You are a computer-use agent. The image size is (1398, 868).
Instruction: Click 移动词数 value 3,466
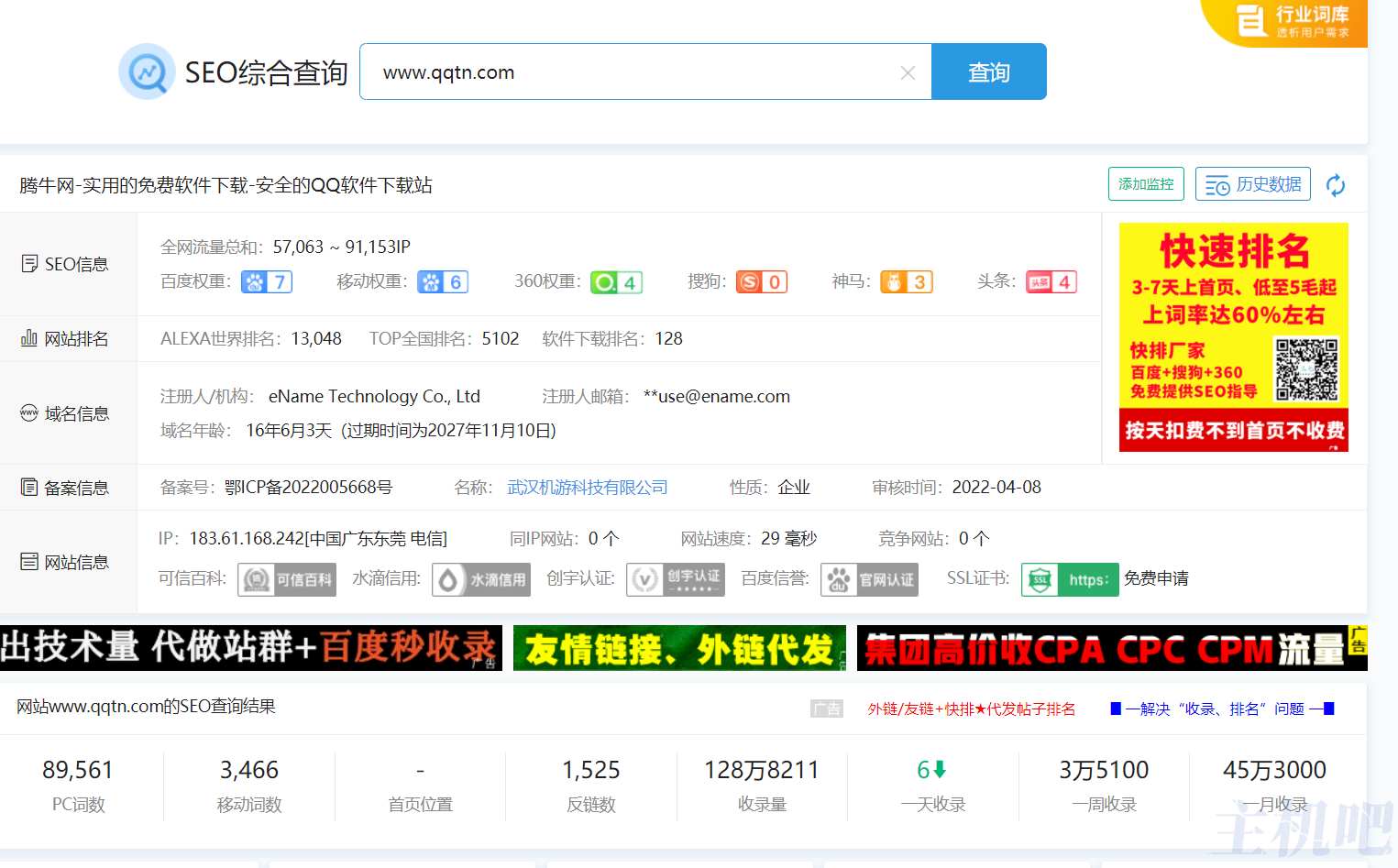click(249, 770)
